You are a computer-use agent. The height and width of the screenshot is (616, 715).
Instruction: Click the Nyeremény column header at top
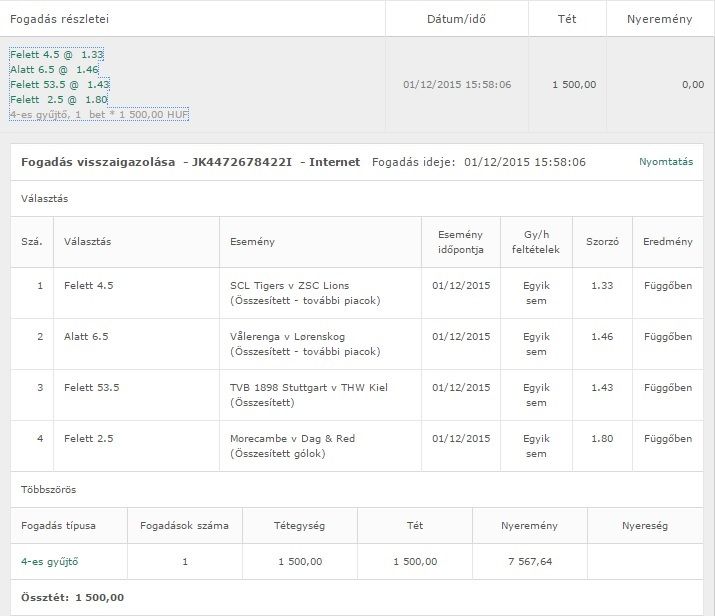point(660,18)
